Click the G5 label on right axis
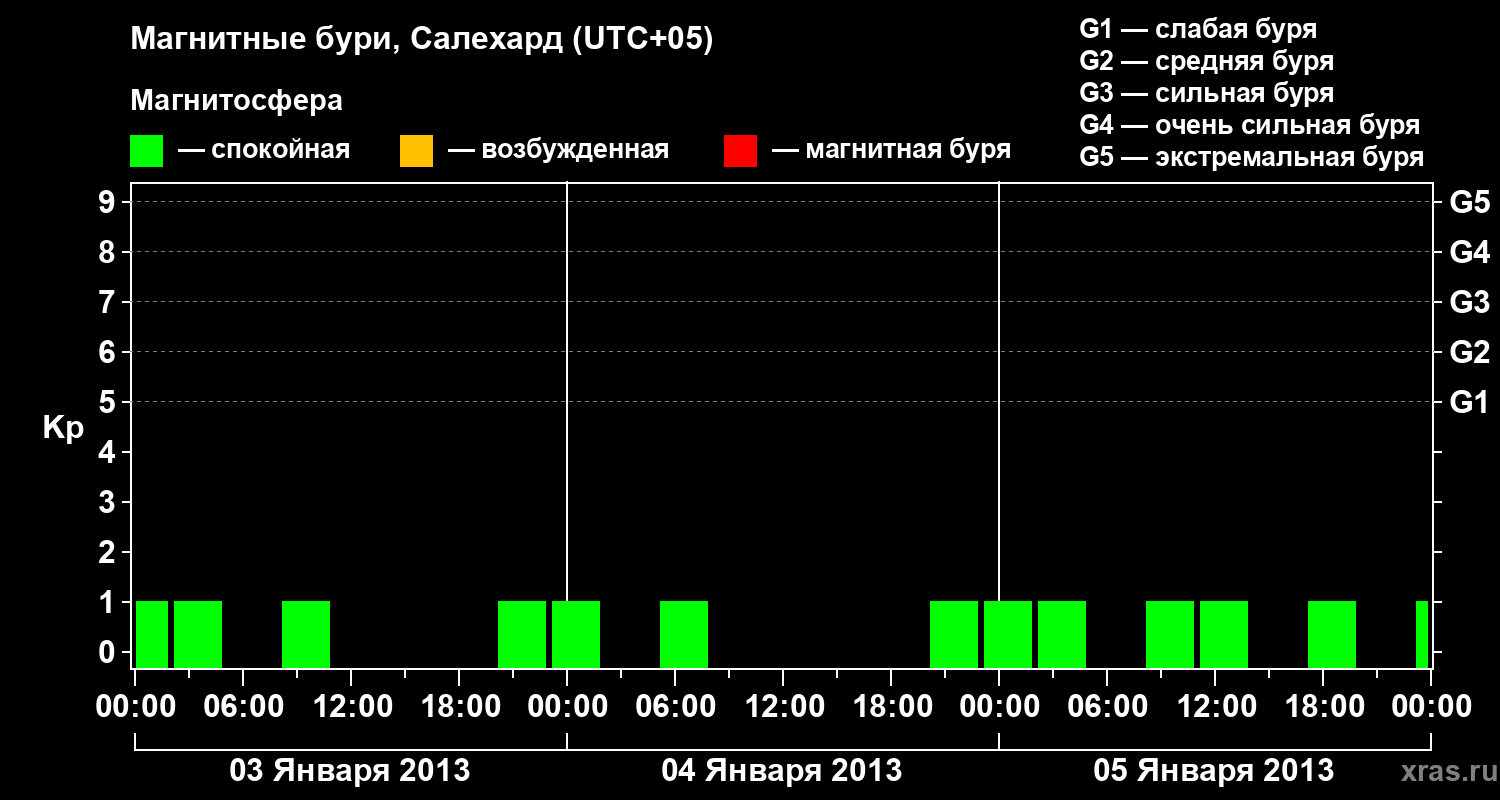1500x800 pixels. tap(1469, 202)
